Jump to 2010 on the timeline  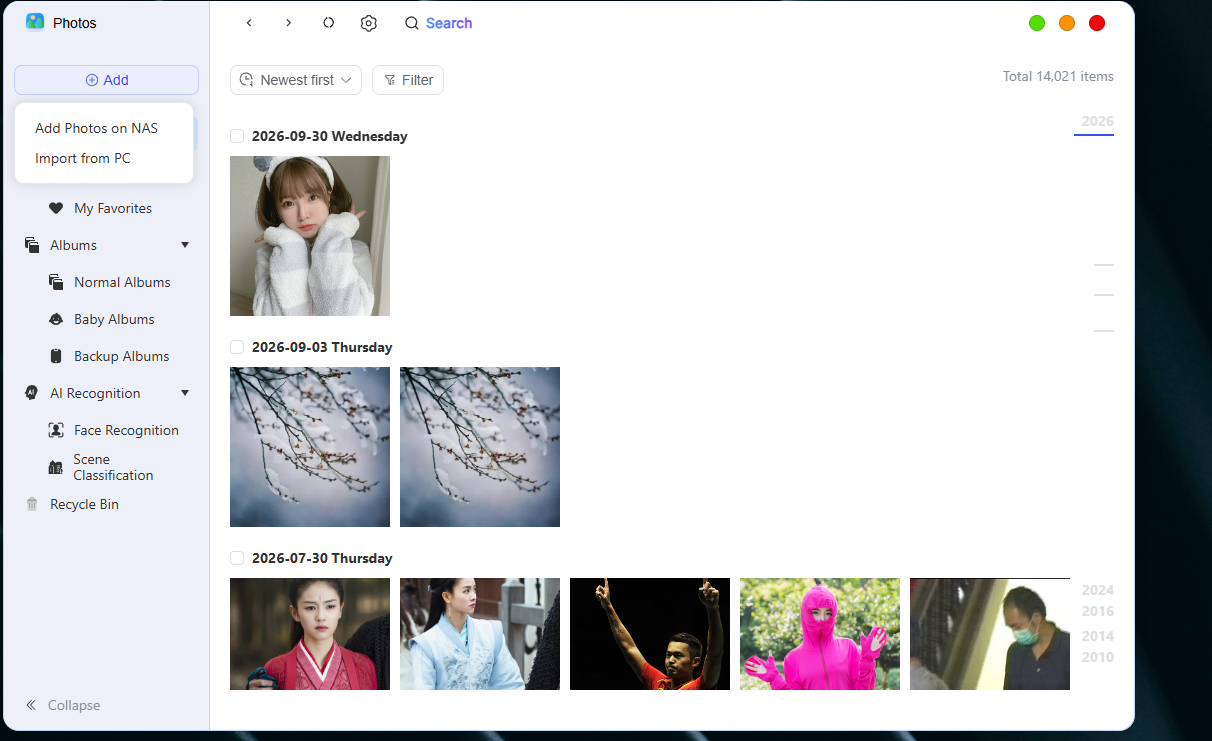(1097, 657)
